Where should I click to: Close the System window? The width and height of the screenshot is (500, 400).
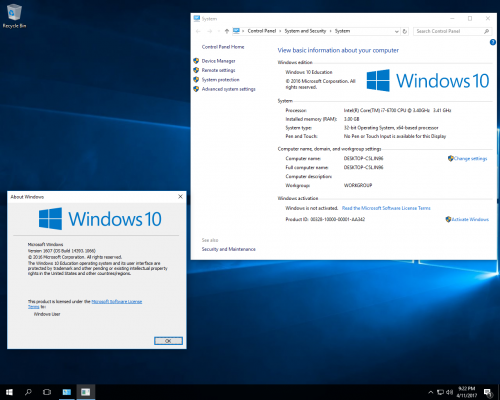point(488,19)
